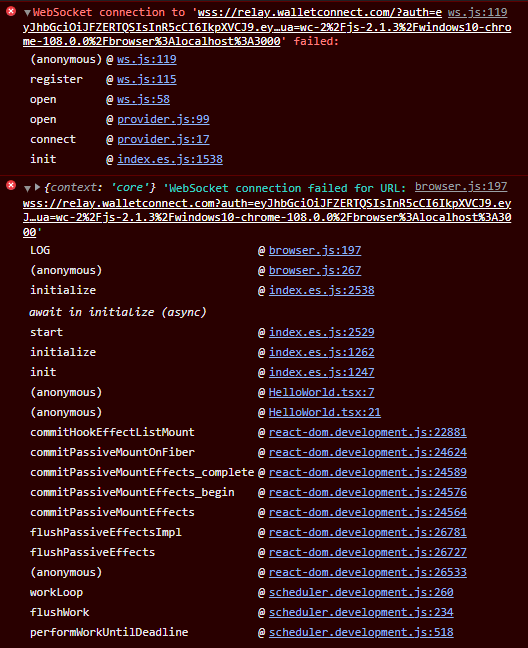Viewport: 528px width, 648px height.
Task: Select the 'connect' function name
Action: 53,139
